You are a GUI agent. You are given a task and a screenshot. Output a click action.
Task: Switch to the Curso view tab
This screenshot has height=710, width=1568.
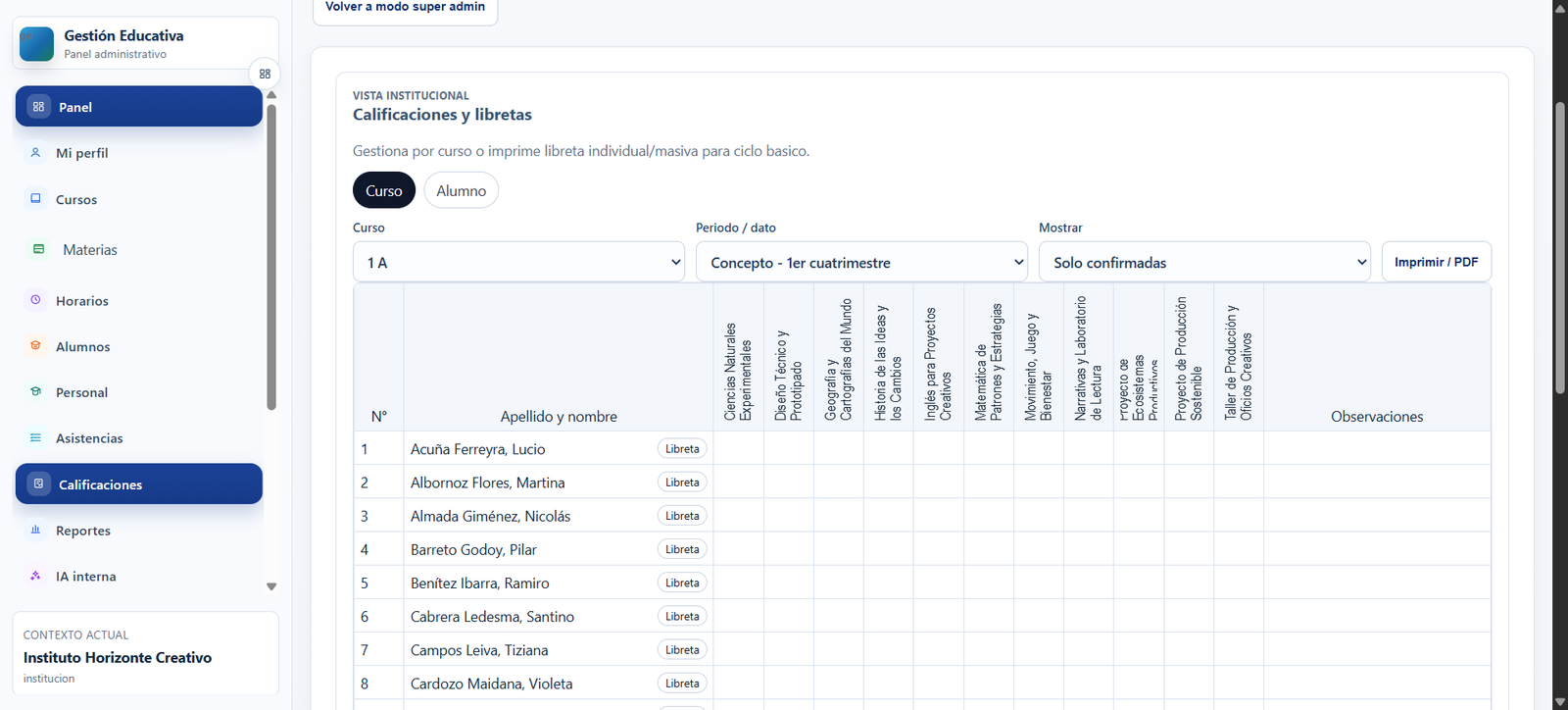(x=384, y=190)
